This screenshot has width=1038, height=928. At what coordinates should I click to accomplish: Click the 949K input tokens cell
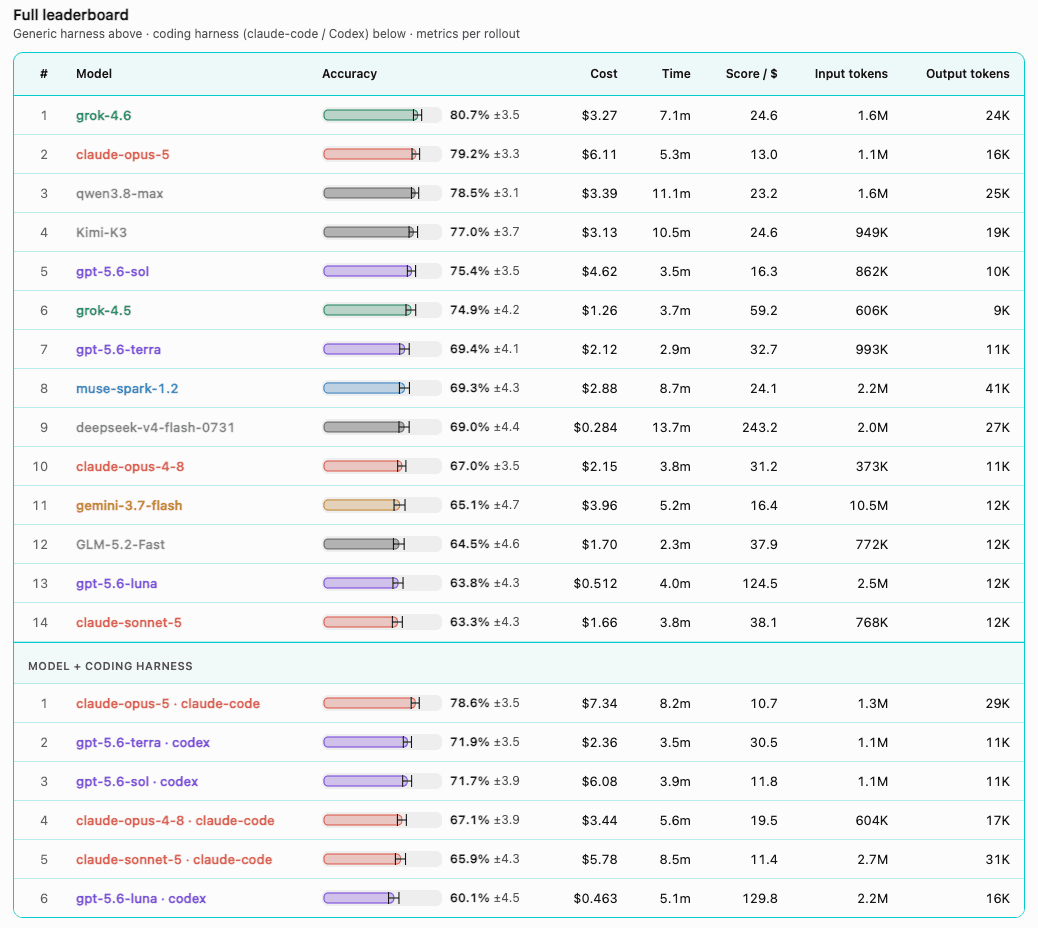(x=871, y=233)
